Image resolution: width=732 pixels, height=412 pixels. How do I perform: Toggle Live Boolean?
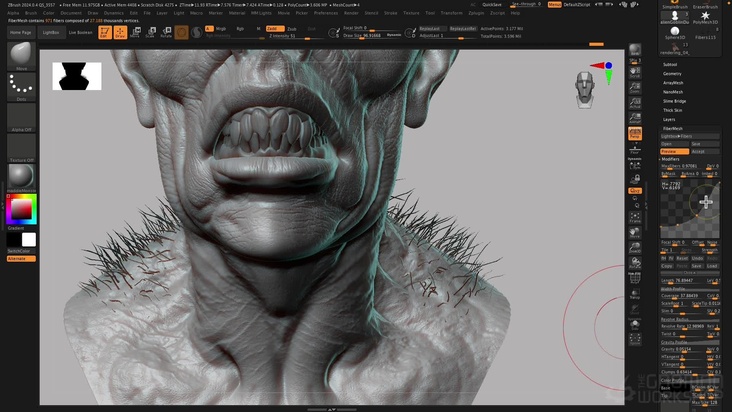pos(81,33)
